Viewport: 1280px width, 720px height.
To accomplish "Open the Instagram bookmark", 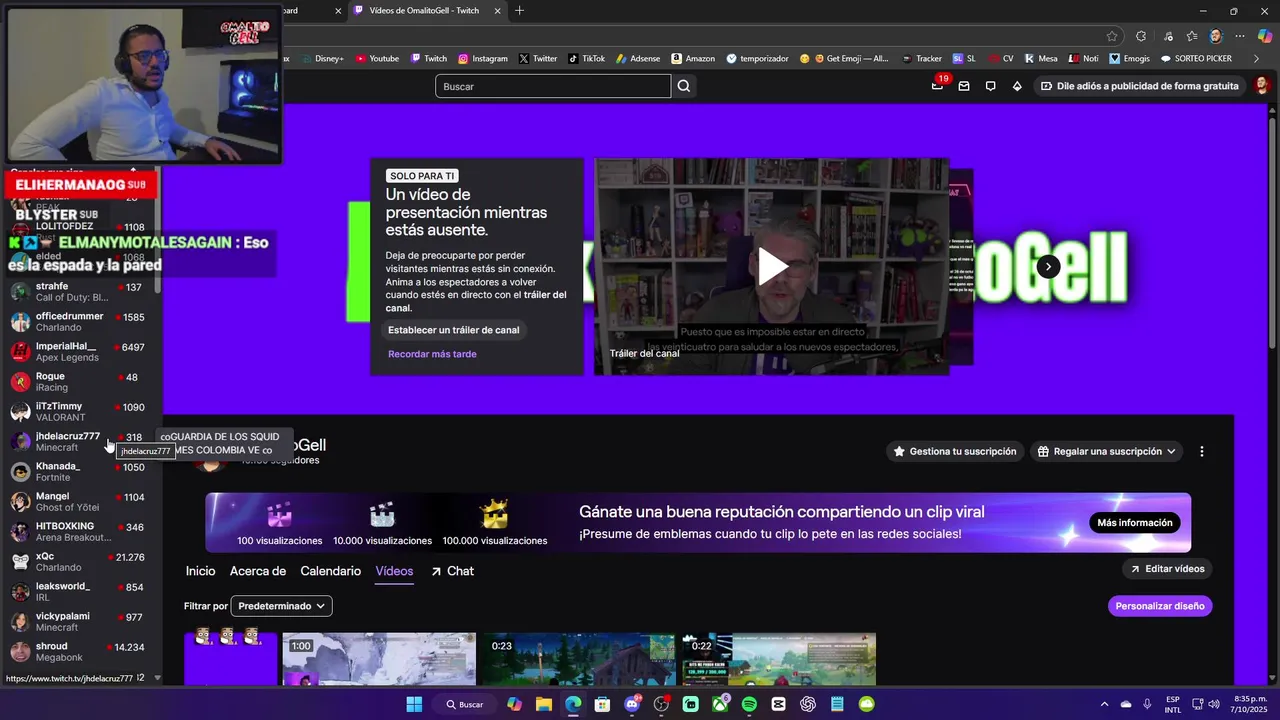I will (483, 59).
